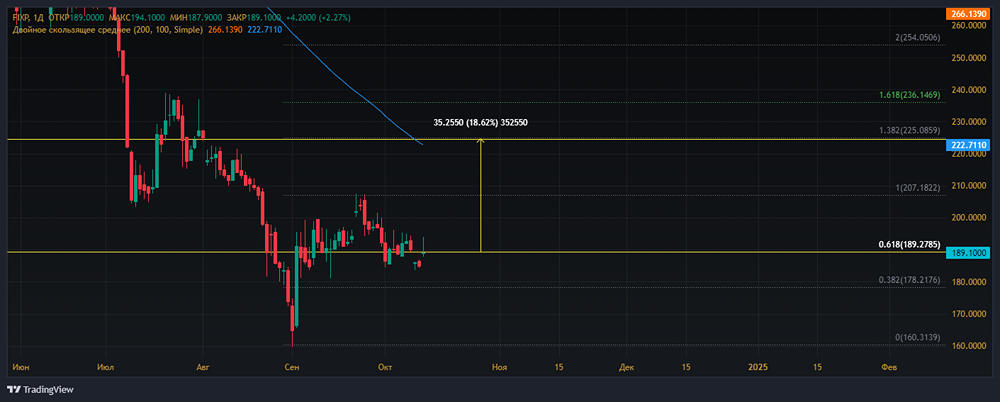Click the Сен label on time axis
Image resolution: width=1000 pixels, height=402 pixels.
[x=293, y=367]
